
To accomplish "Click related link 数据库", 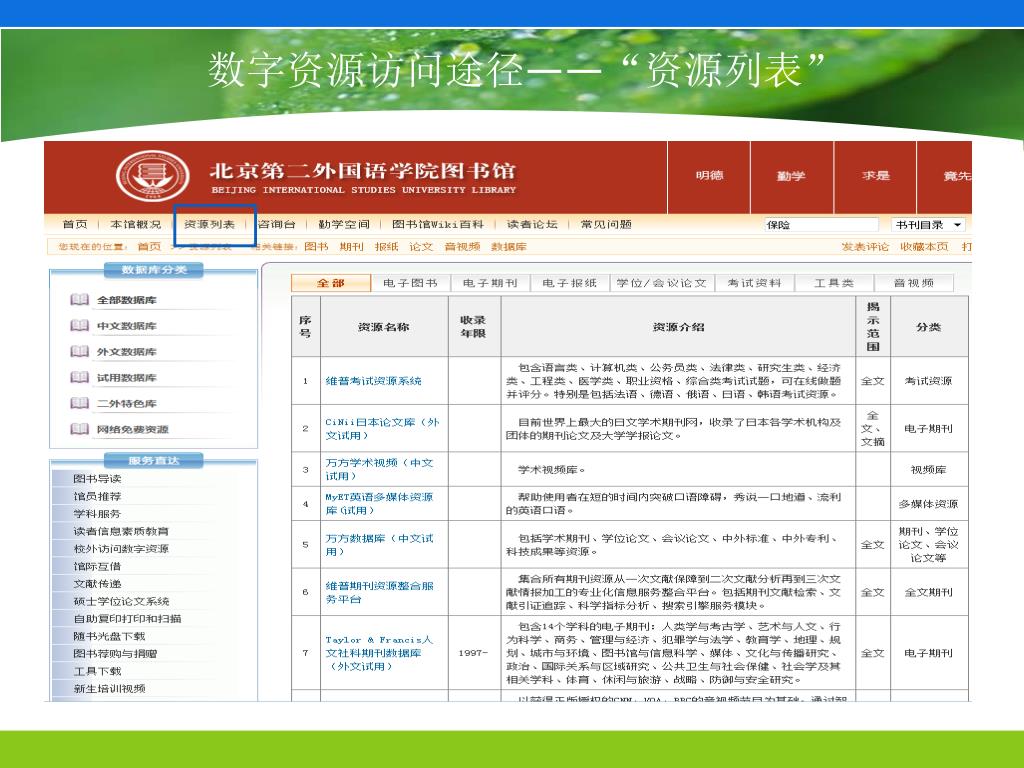I will tap(509, 246).
